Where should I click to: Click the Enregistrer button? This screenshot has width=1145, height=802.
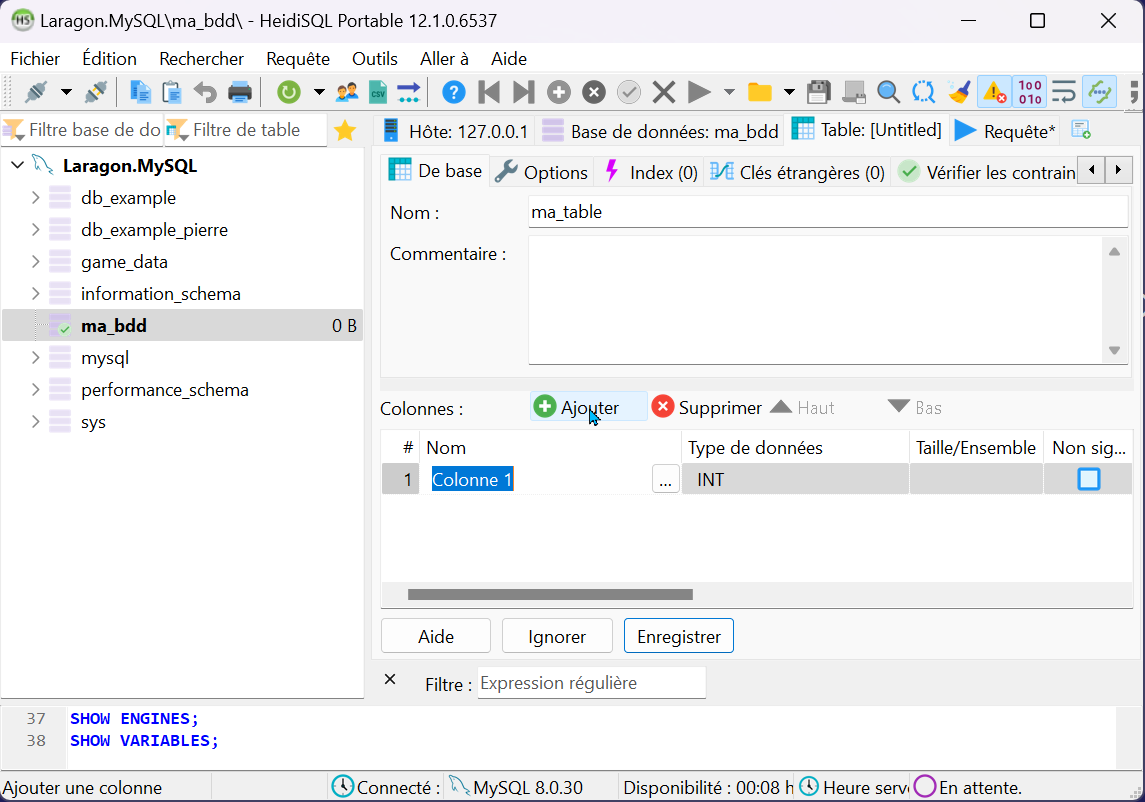678,636
